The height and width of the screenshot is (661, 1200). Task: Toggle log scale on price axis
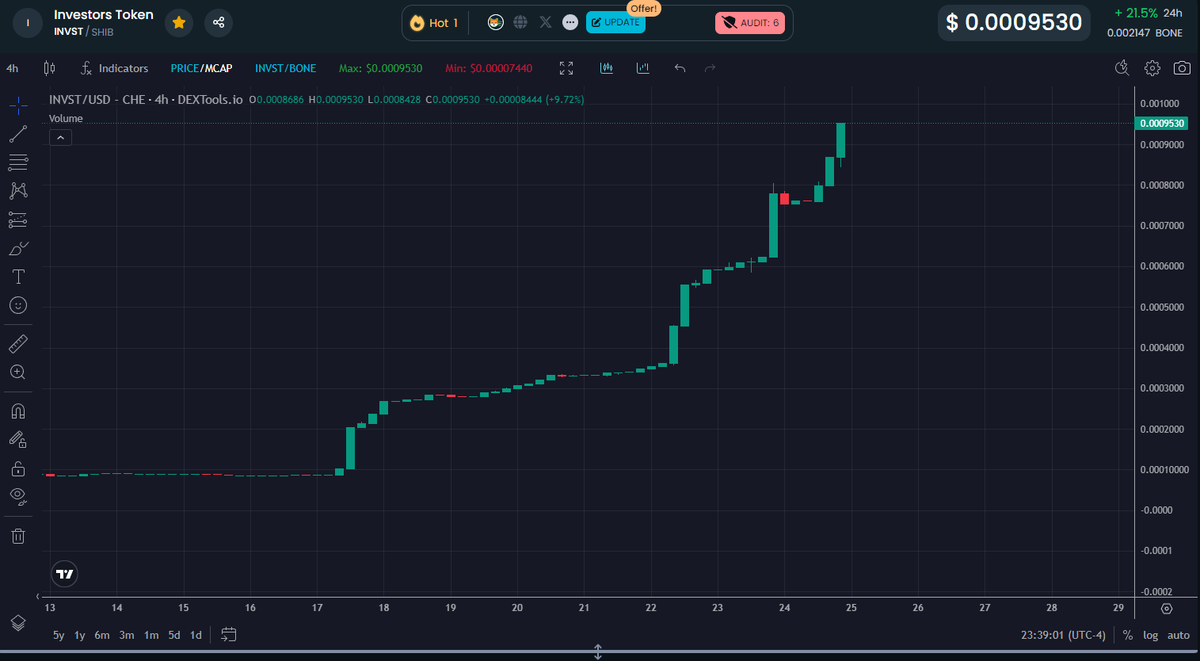pos(1150,635)
